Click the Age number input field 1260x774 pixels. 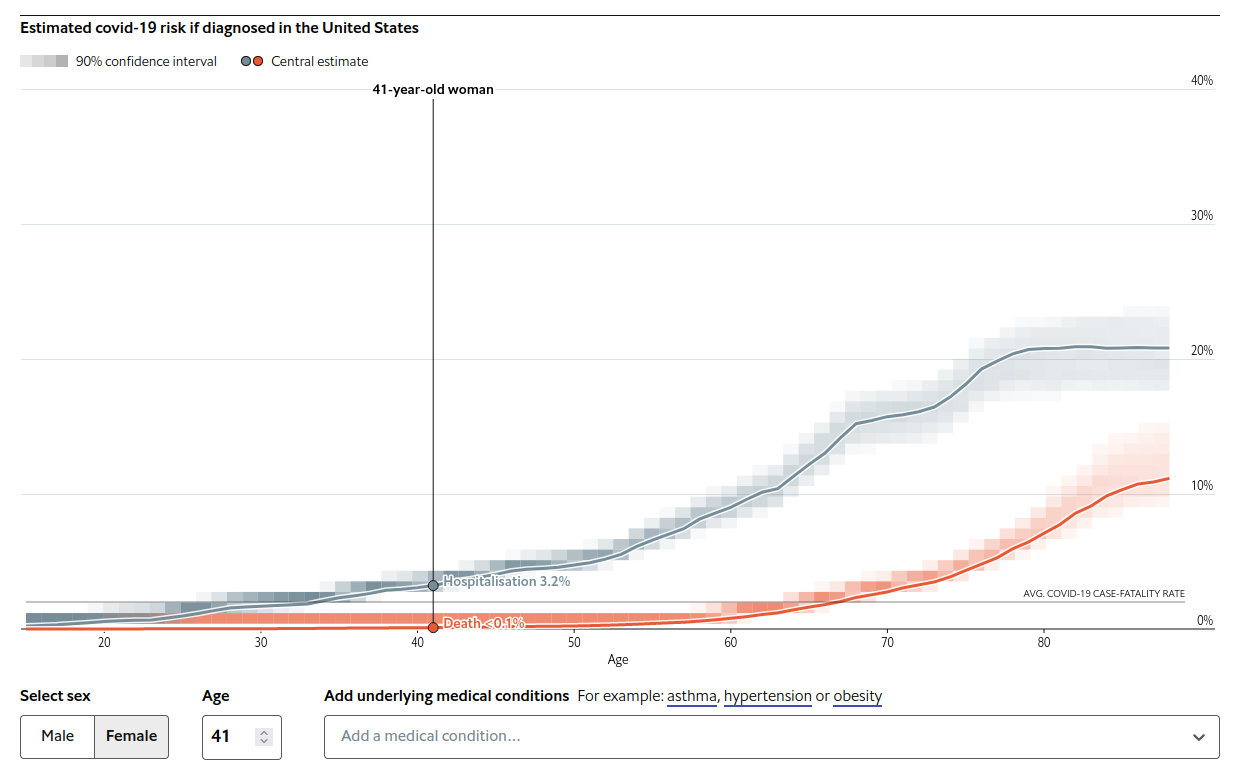tap(227, 737)
